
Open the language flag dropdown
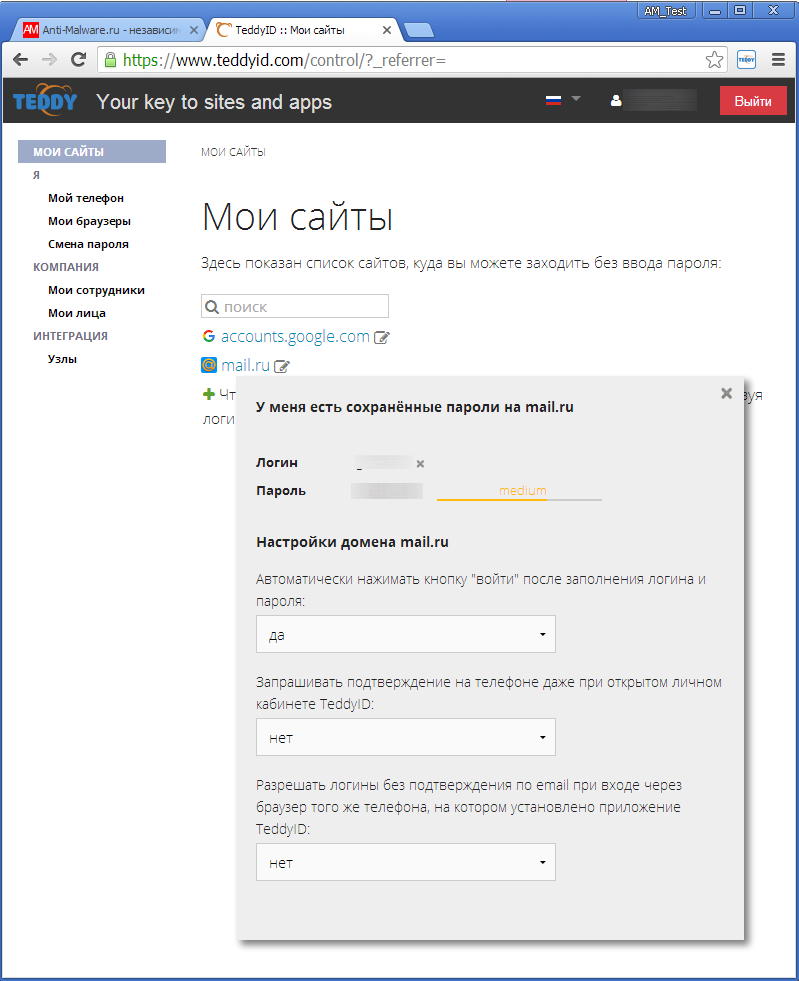tap(563, 100)
